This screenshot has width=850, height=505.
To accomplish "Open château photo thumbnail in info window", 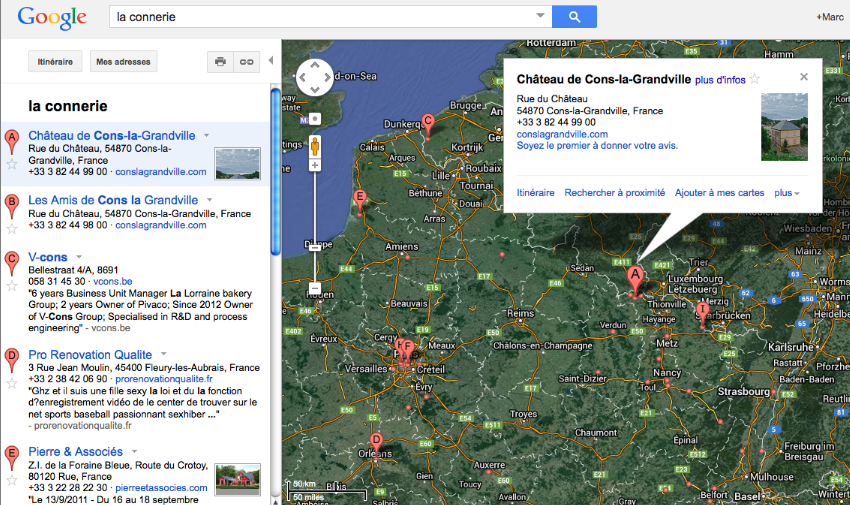I will coord(784,127).
